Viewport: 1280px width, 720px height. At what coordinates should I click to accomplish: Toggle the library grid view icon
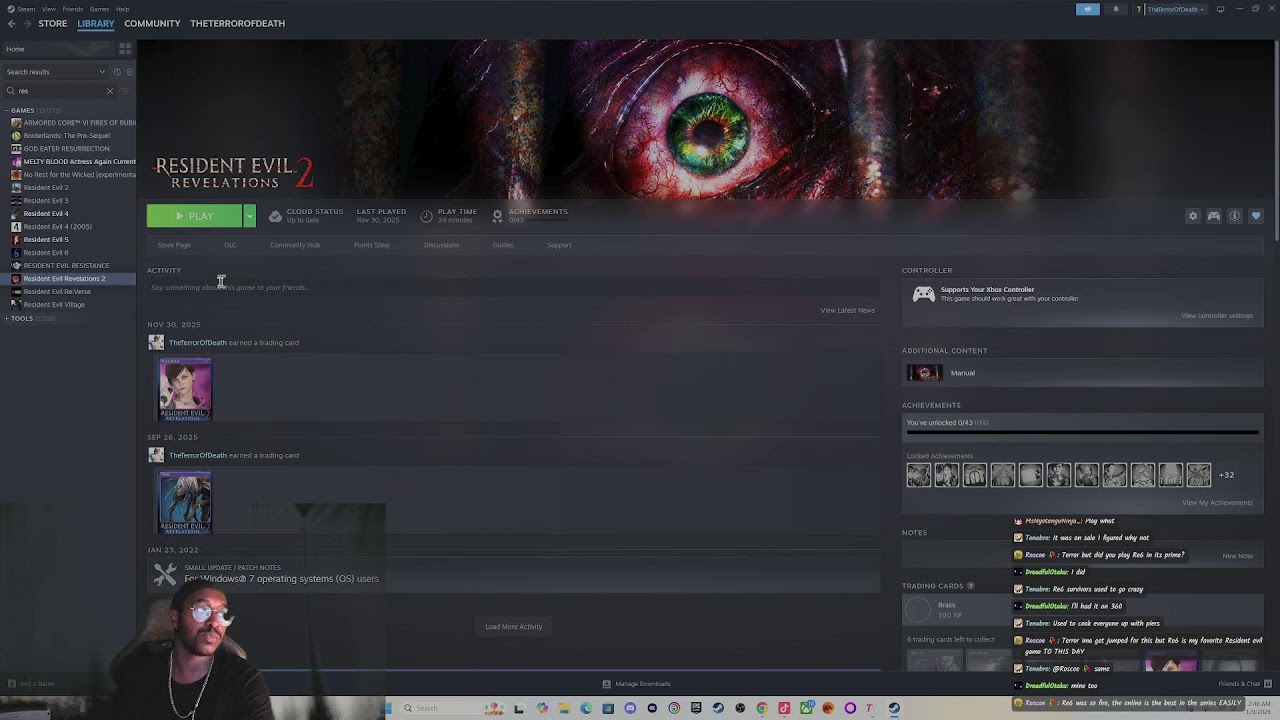125,48
